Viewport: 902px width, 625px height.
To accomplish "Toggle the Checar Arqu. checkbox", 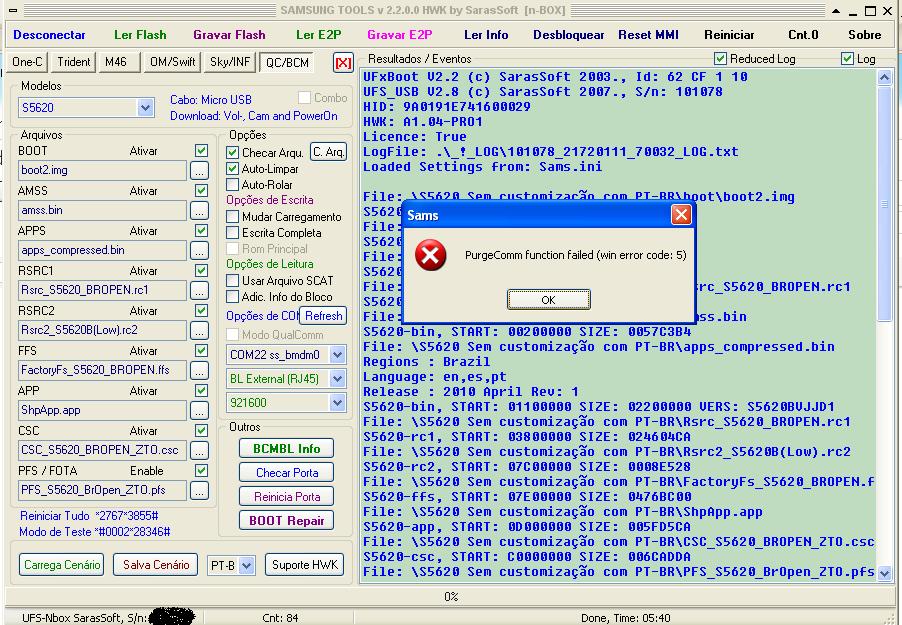I will coord(232,153).
